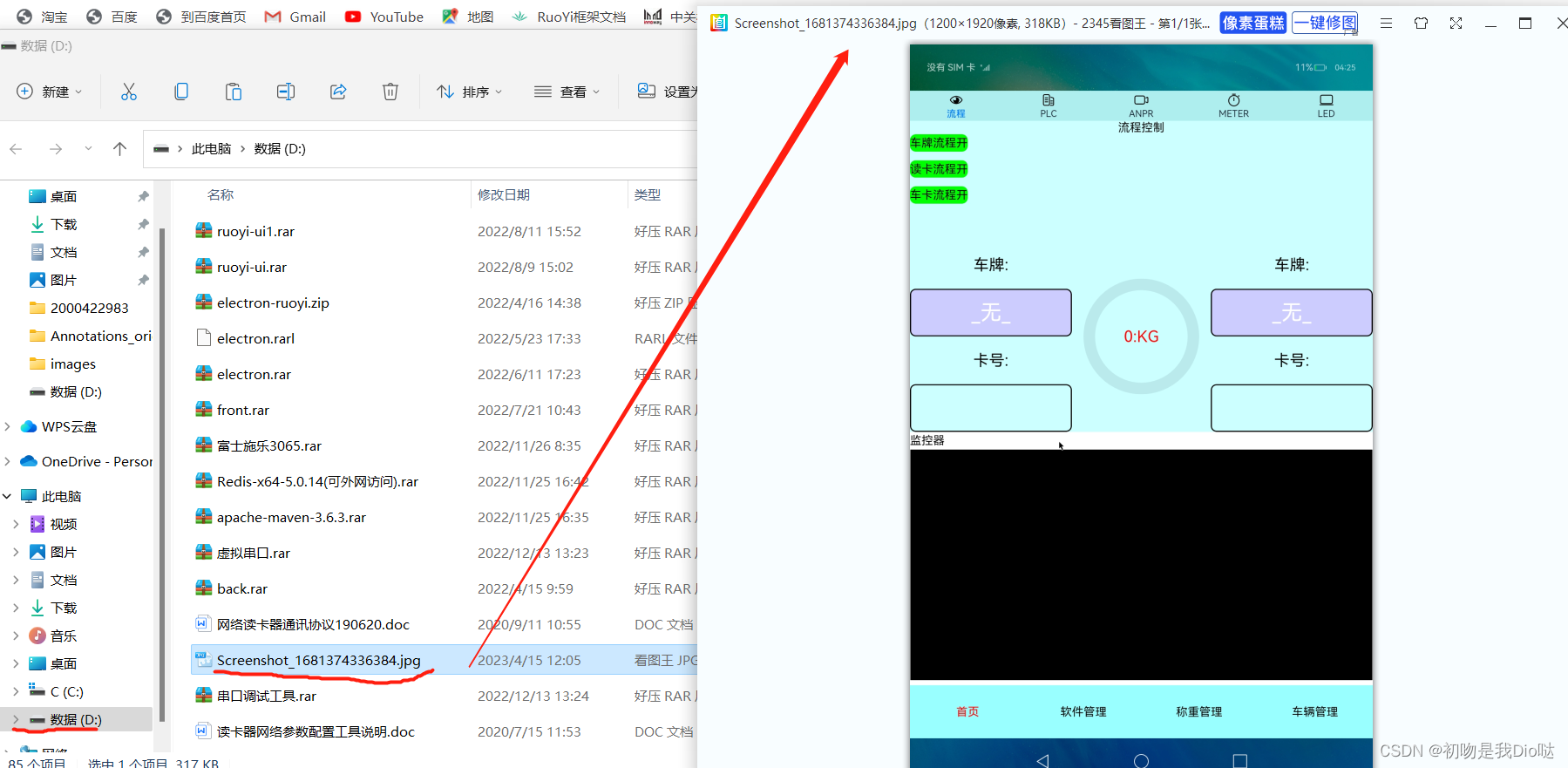Viewport: 1568px width, 768px height.
Task: Toggle 车牌流程开 green switch
Action: pyautogui.click(x=939, y=143)
